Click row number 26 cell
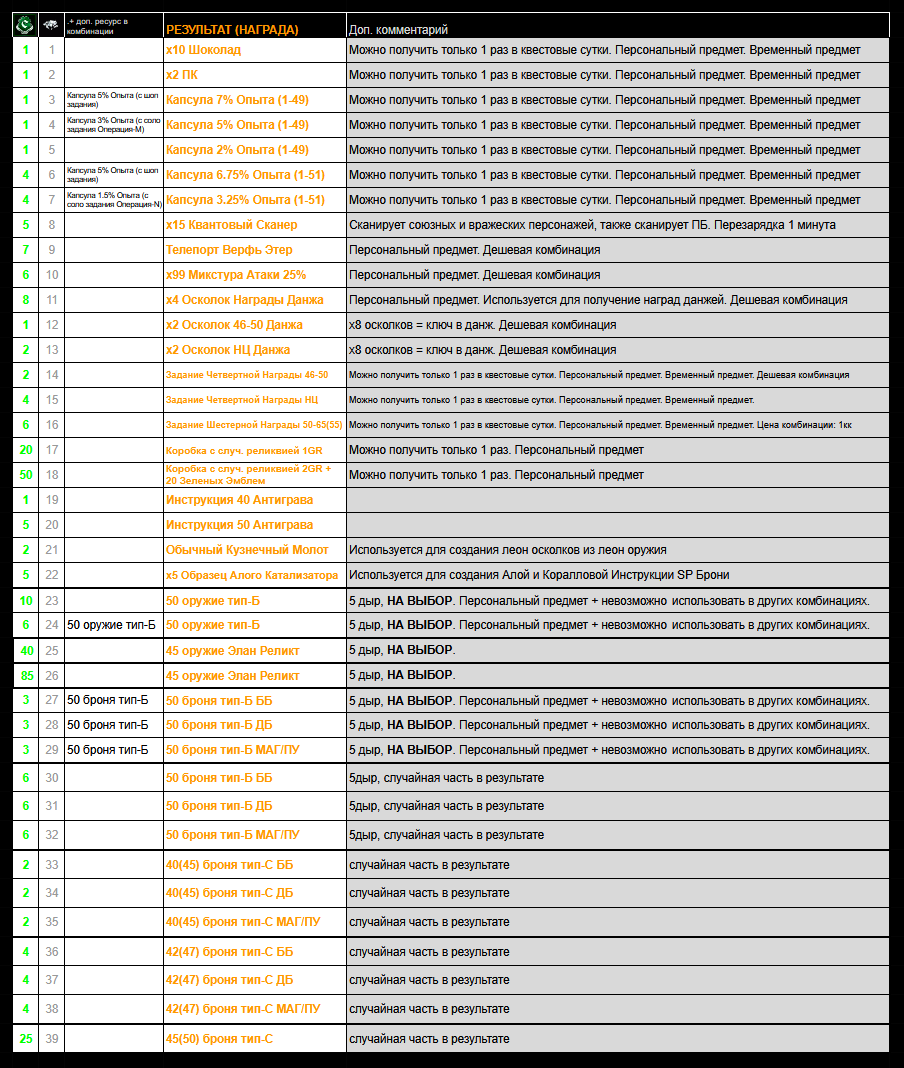 coord(52,676)
